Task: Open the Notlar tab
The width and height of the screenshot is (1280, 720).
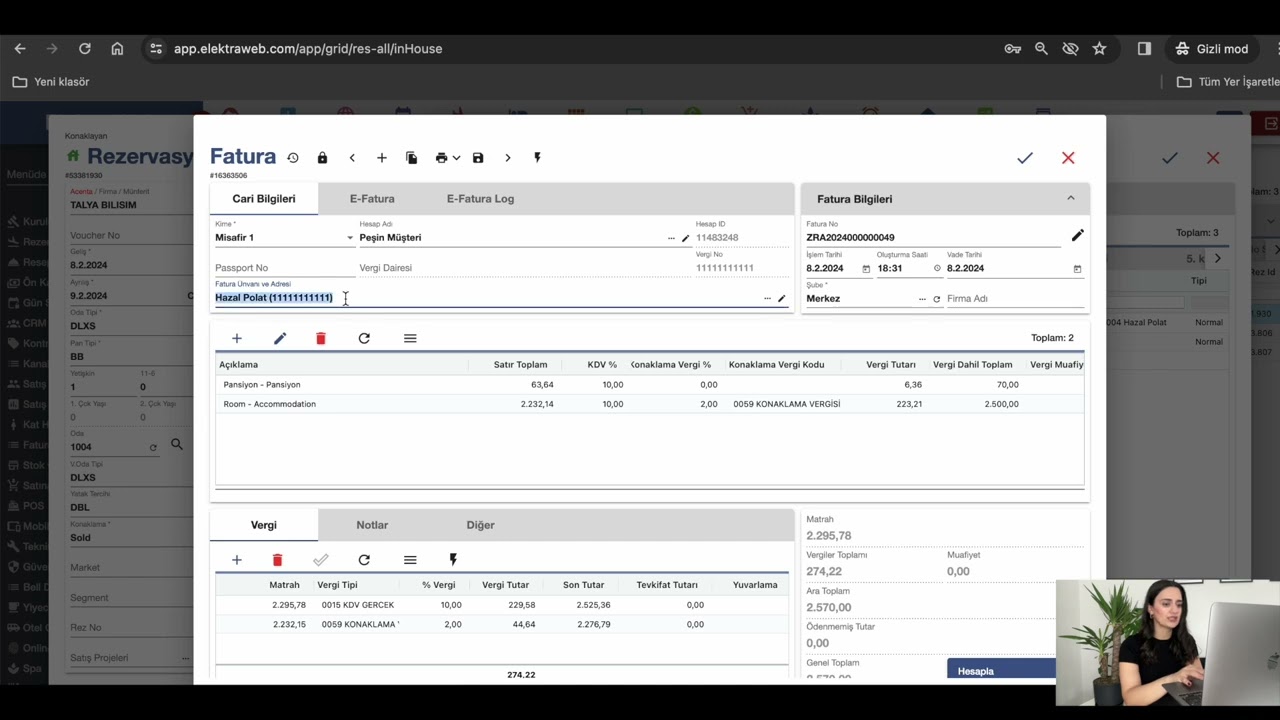Action: pos(372,525)
